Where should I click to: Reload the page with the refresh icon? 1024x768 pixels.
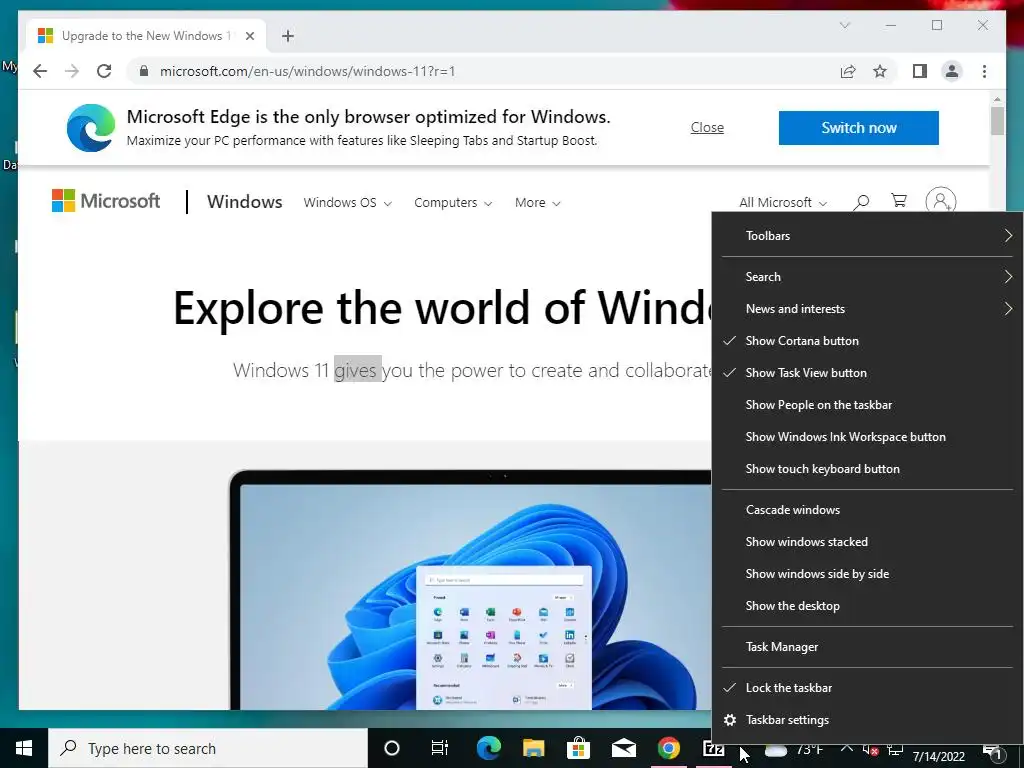[104, 71]
